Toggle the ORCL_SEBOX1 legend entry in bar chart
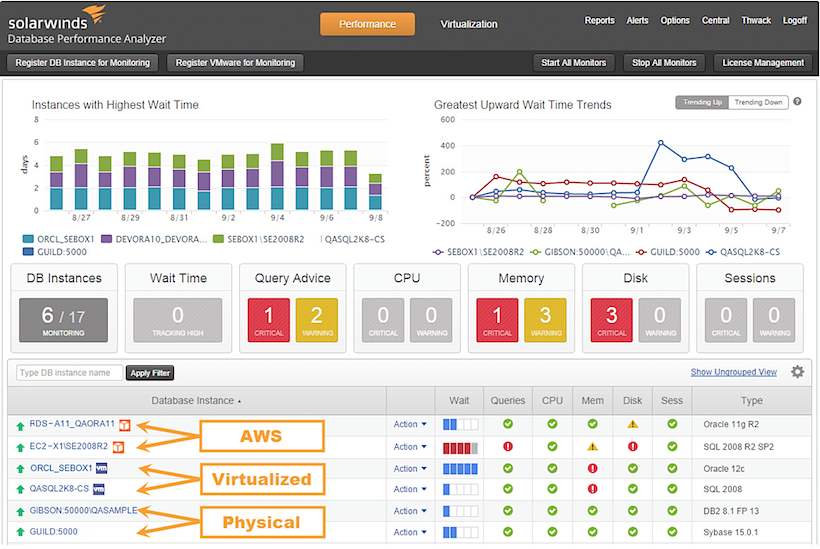 pos(59,239)
